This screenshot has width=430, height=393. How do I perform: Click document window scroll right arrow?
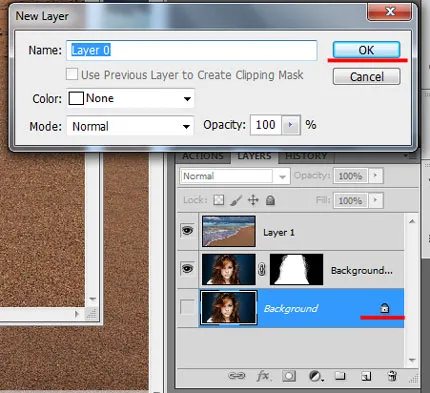(x=77, y=314)
